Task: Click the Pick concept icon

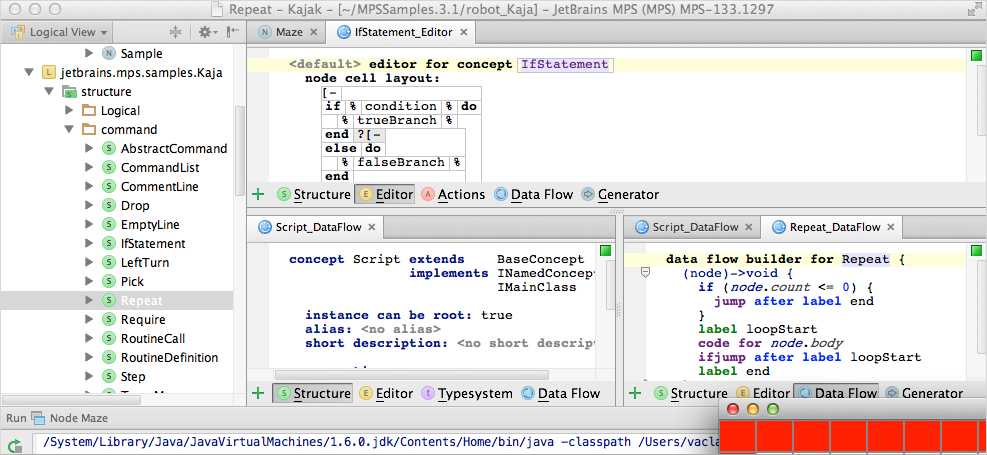Action: coord(109,281)
